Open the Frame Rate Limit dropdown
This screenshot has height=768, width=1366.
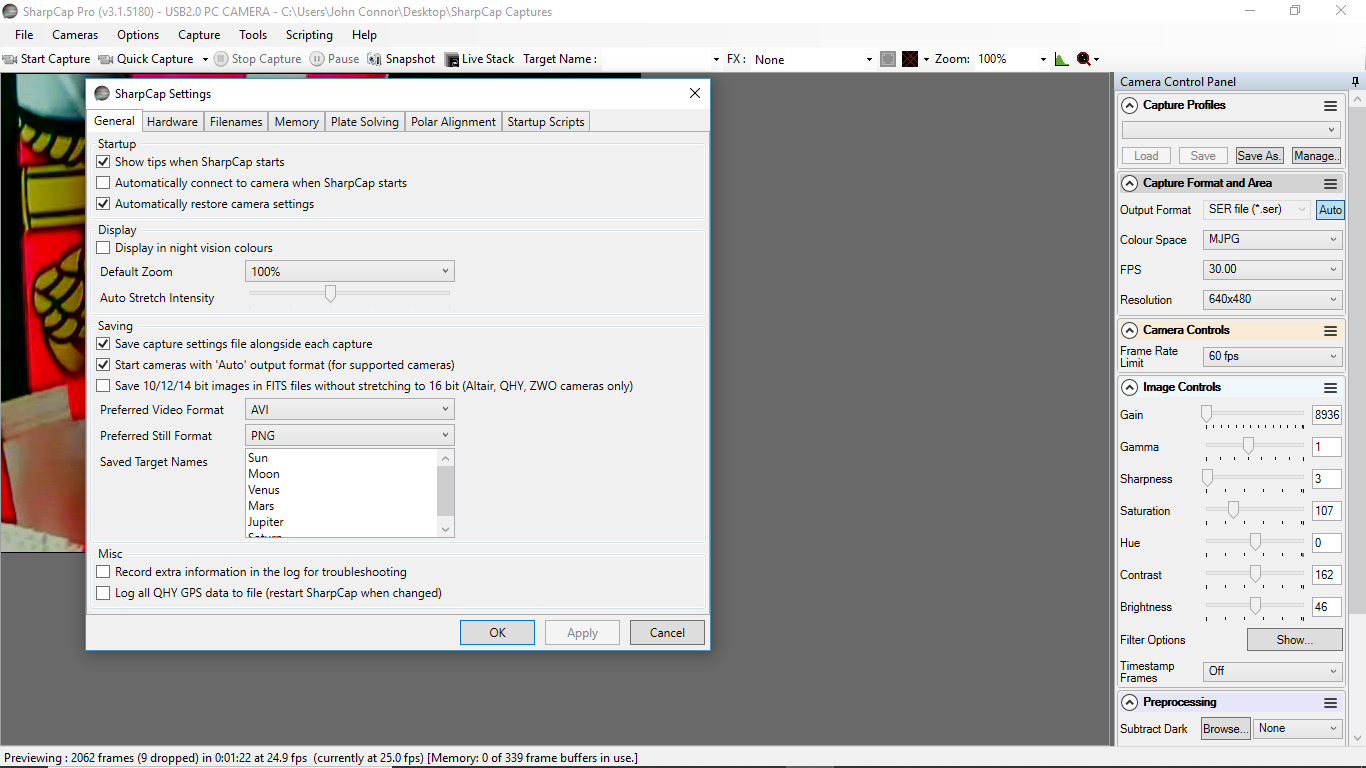[x=1272, y=356]
